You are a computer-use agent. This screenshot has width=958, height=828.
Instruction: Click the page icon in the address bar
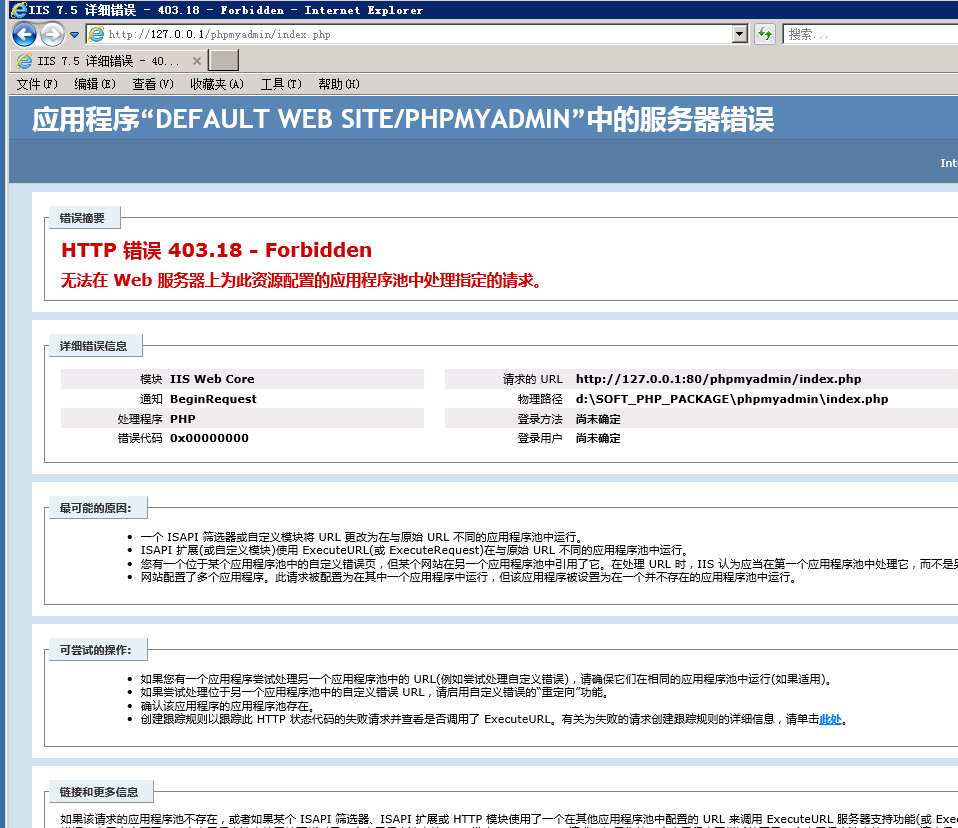coord(96,34)
